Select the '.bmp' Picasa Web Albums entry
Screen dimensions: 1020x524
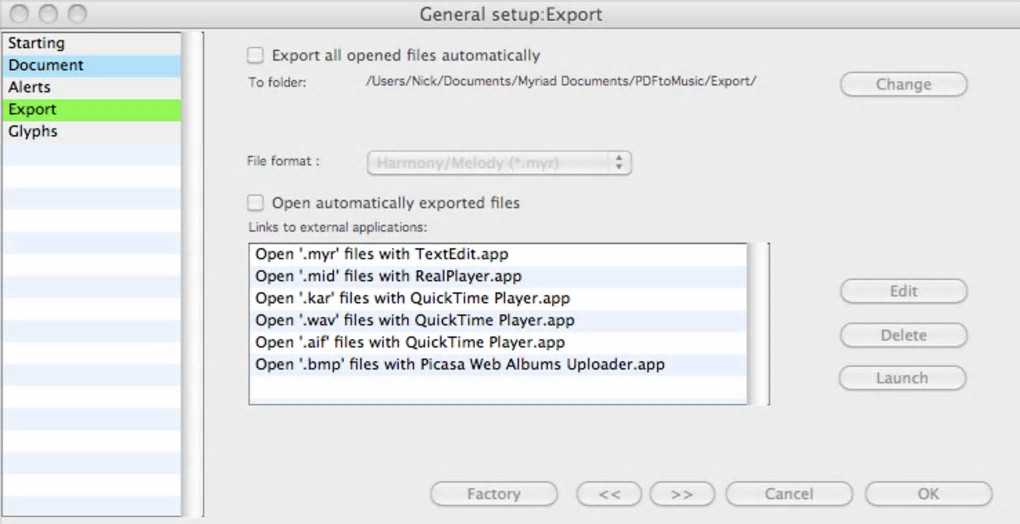[460, 364]
